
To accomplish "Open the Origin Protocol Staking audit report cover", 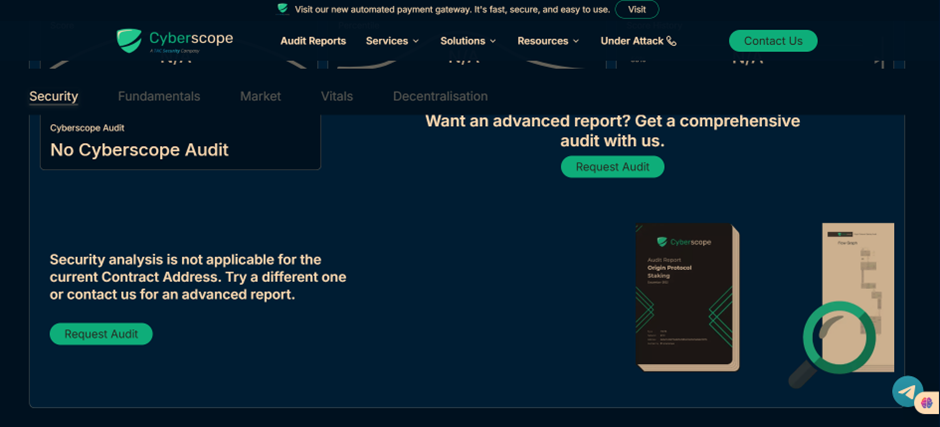I will [x=687, y=297].
